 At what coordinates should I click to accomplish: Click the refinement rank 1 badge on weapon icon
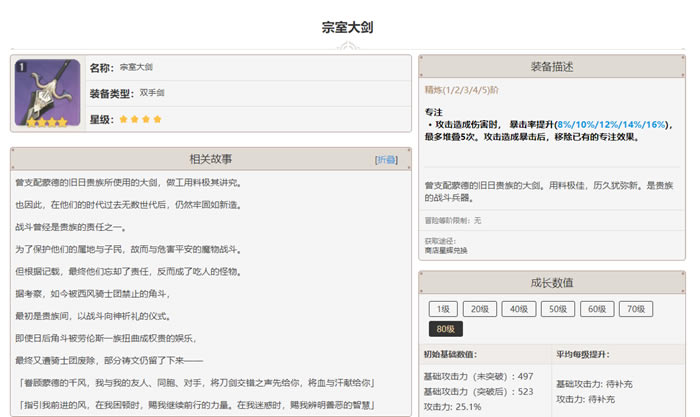(x=22, y=68)
